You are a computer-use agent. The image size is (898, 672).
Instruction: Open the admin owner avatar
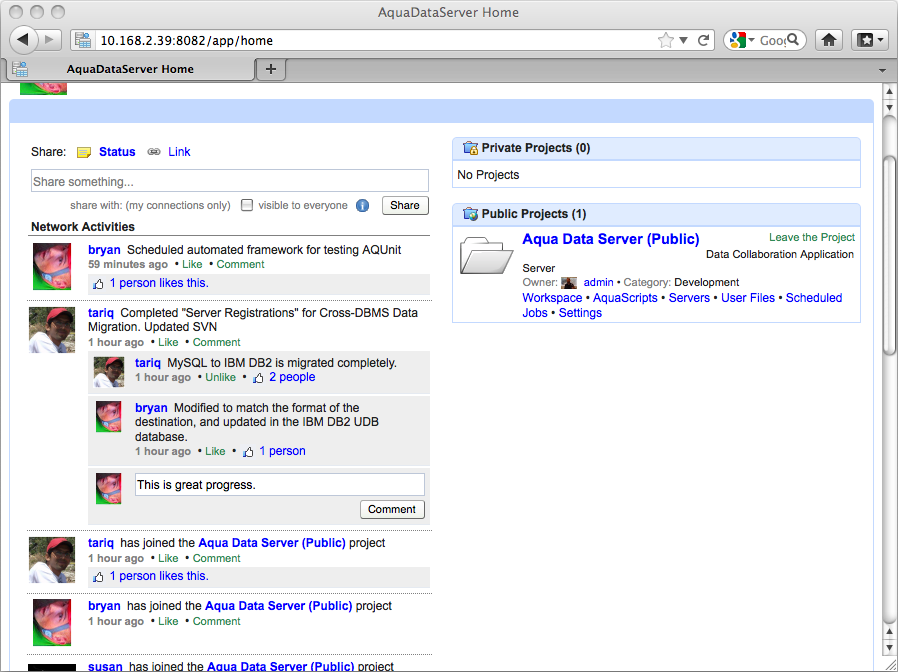click(569, 282)
